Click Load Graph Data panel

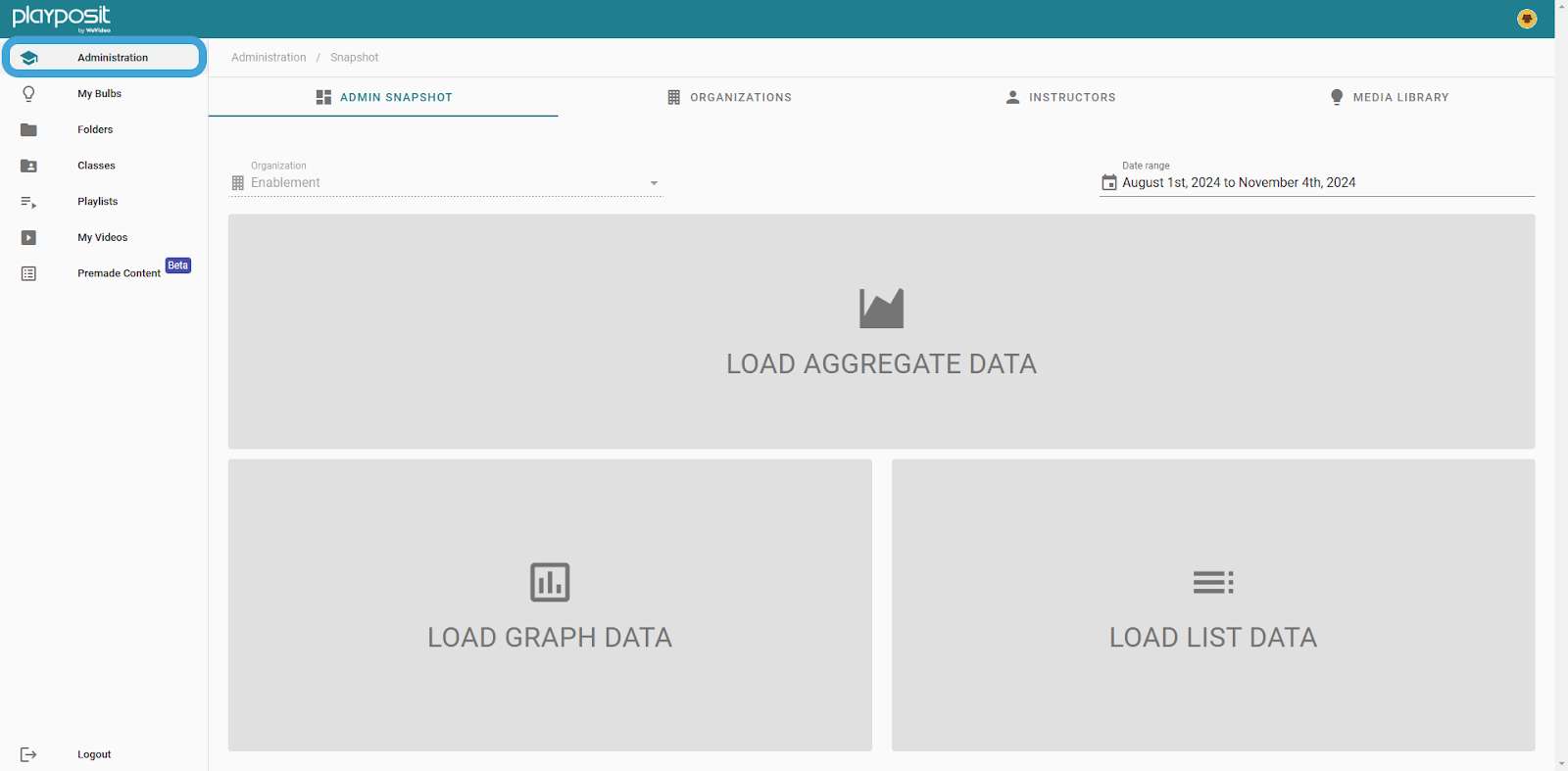click(x=550, y=605)
